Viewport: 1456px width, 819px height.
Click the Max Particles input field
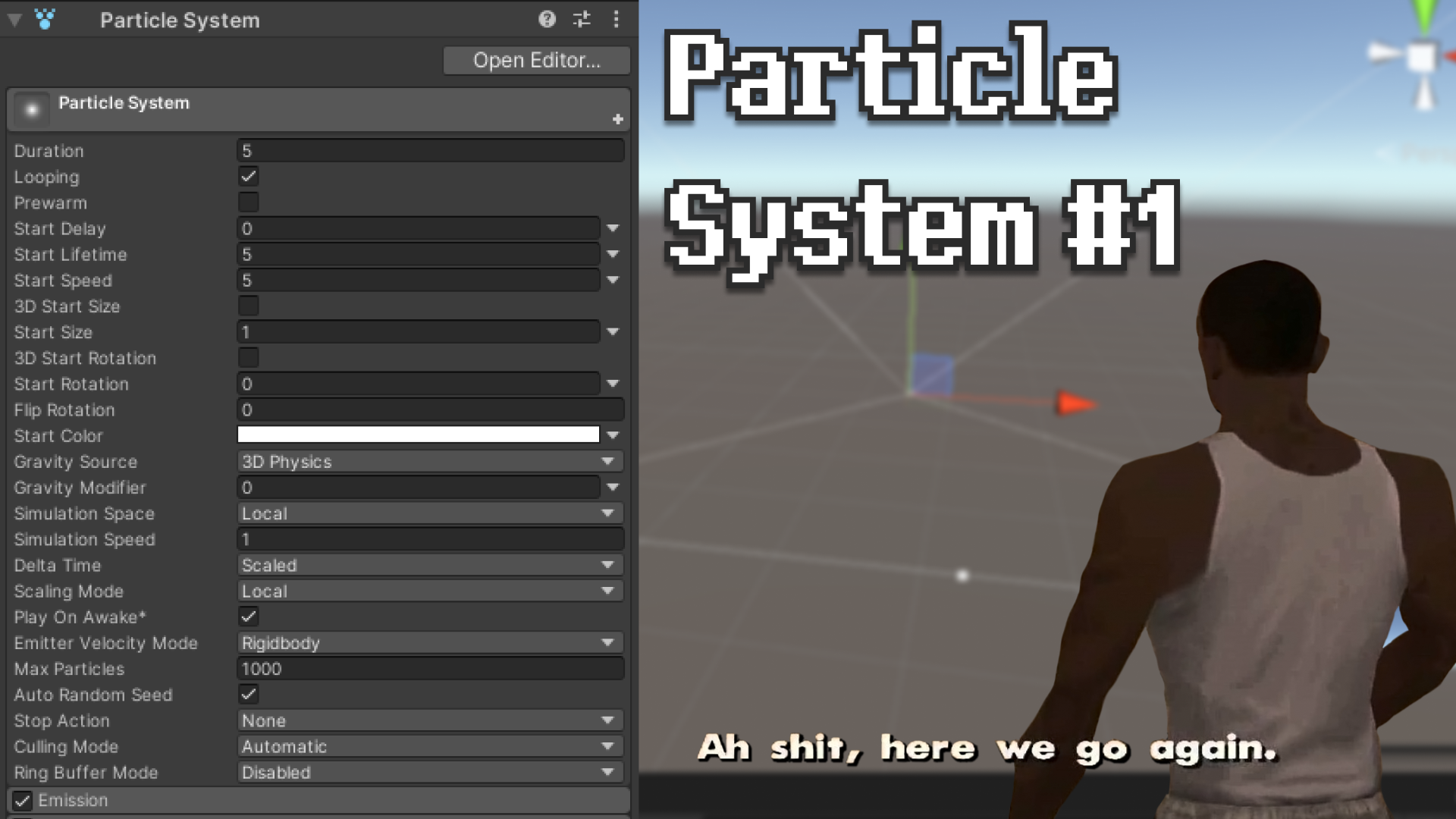pyautogui.click(x=431, y=669)
